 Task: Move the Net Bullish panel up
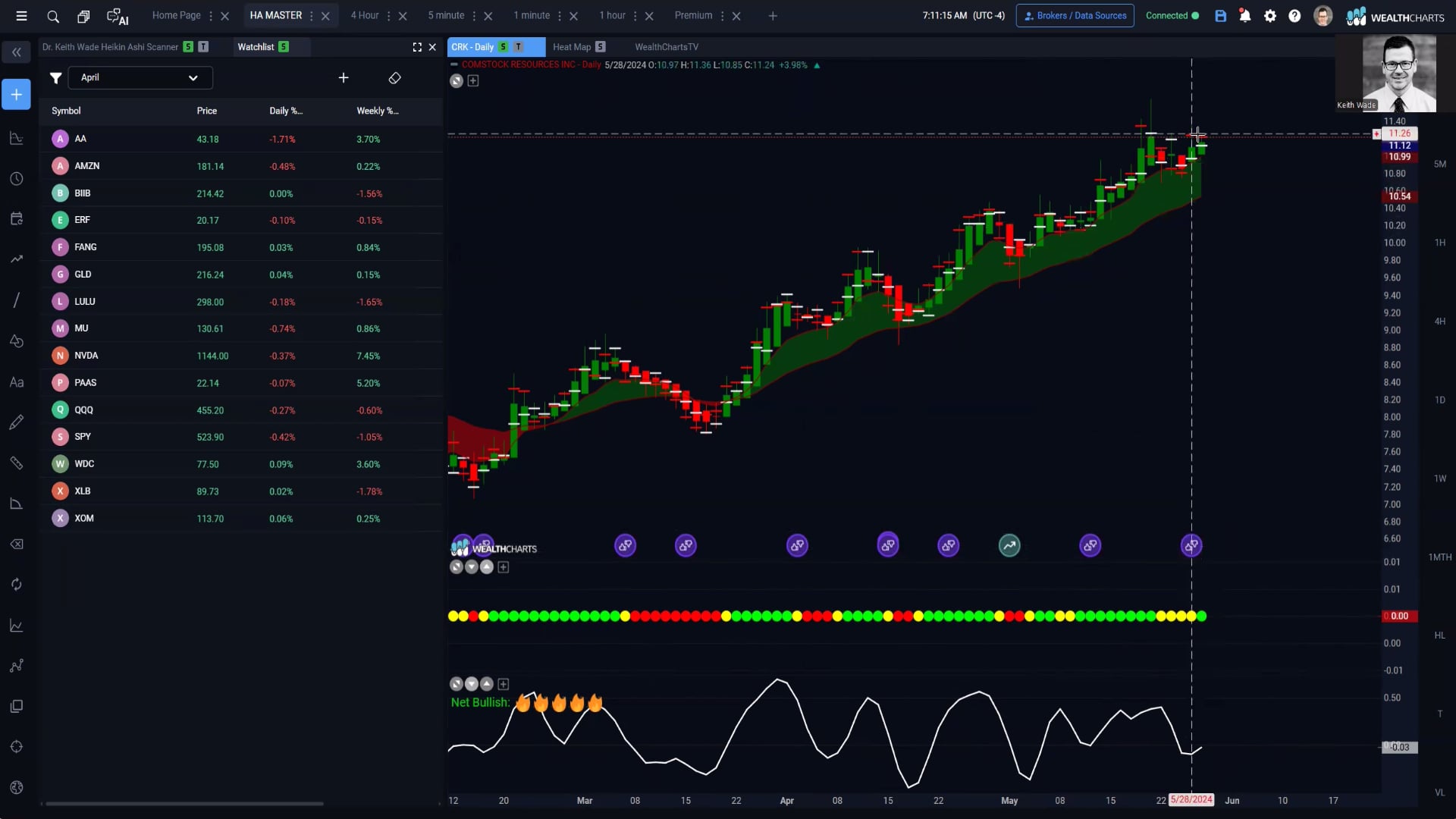click(487, 684)
